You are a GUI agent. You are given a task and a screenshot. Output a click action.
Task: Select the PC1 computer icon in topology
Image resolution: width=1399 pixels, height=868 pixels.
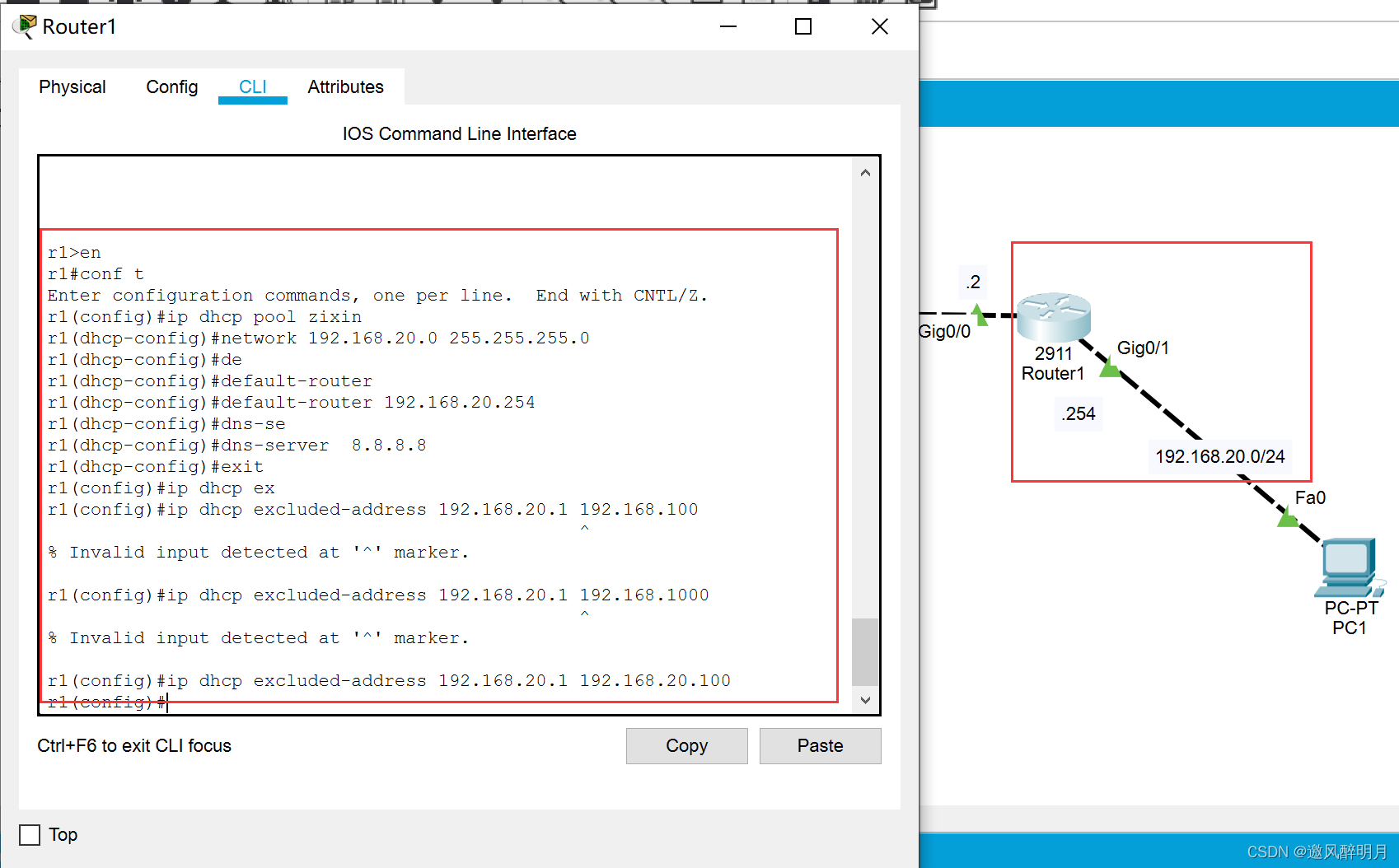pyautogui.click(x=1350, y=567)
